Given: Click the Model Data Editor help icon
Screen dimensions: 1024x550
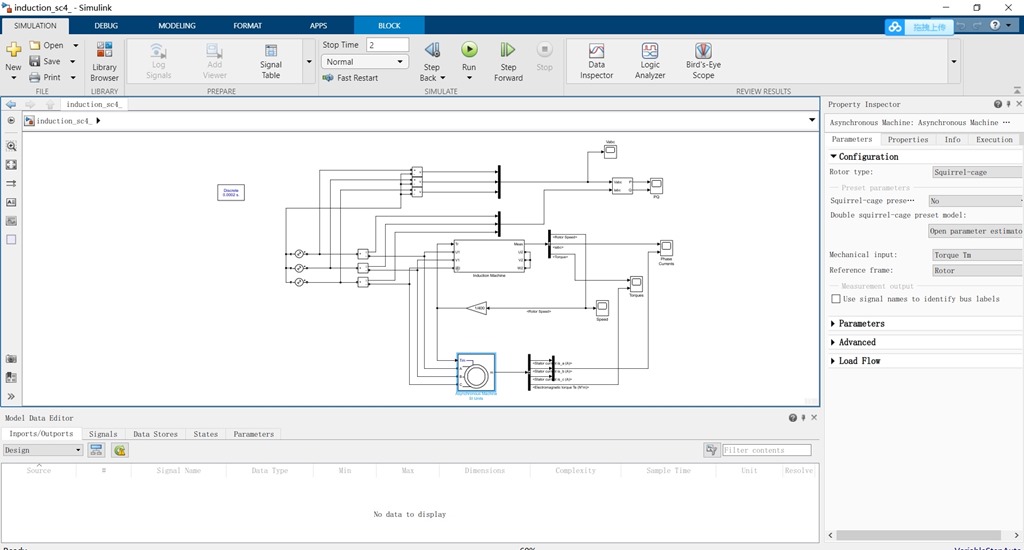Looking at the screenshot, I should pos(793,418).
